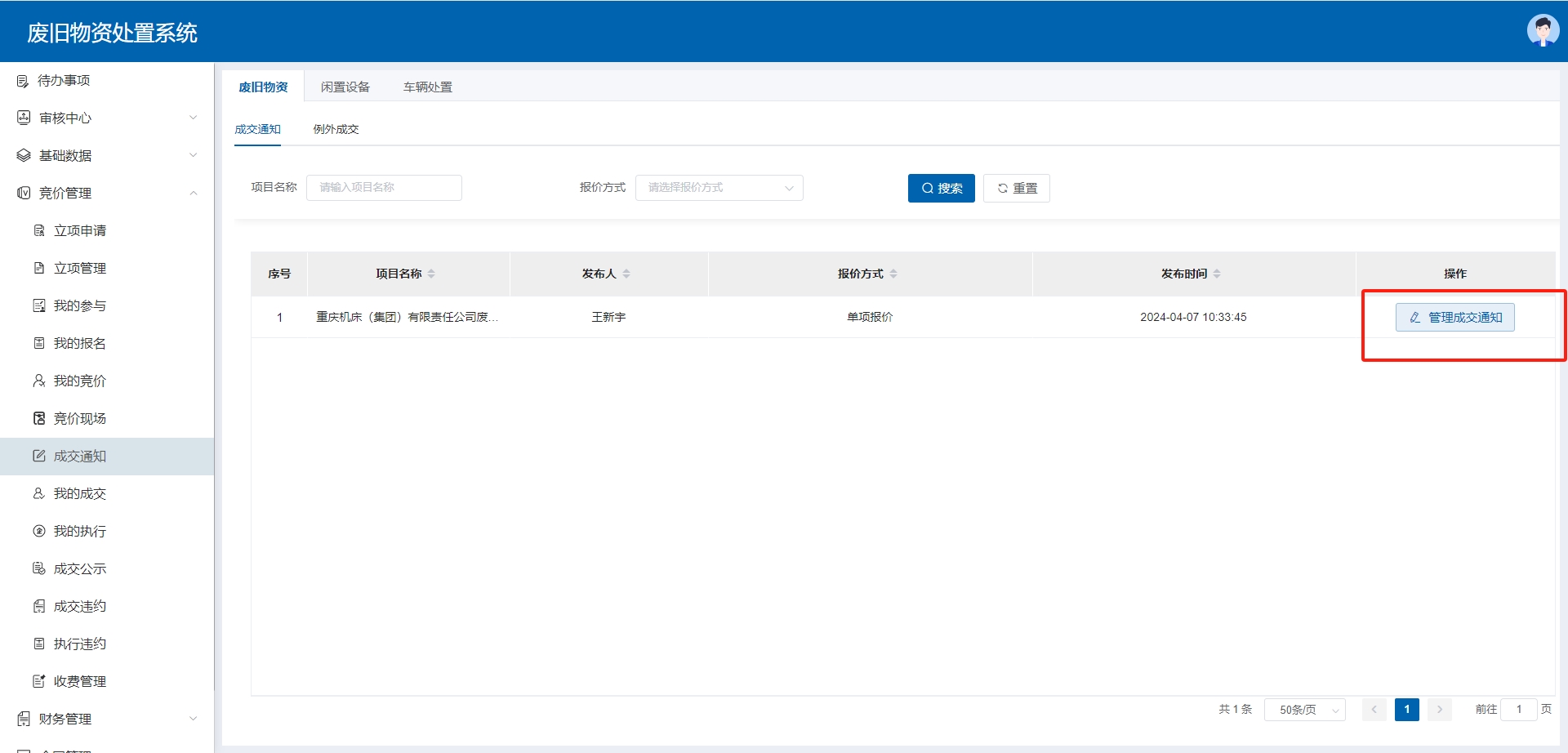Click the 我的竞价 person icon

(39, 381)
